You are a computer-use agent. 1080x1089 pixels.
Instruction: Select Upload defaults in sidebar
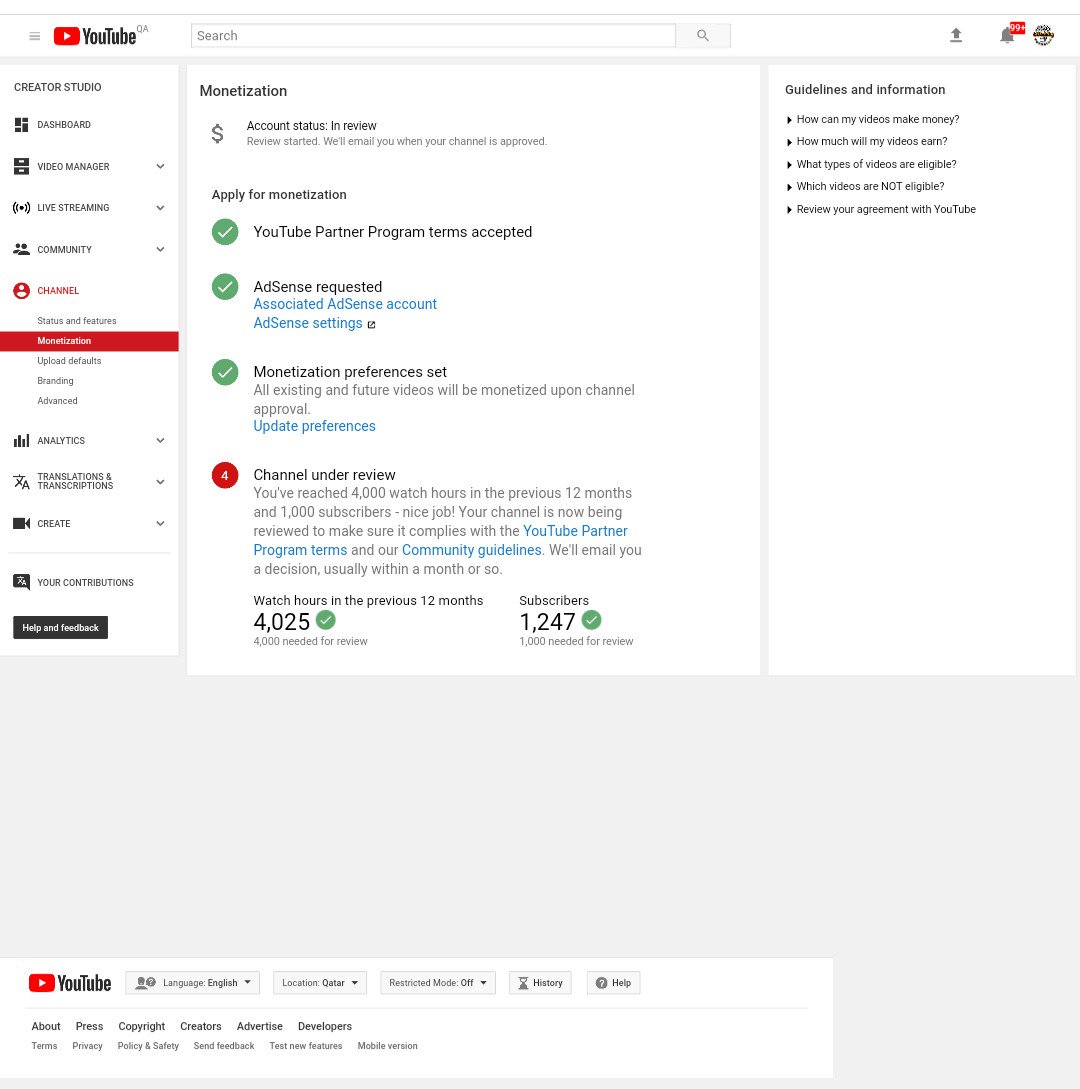(69, 361)
